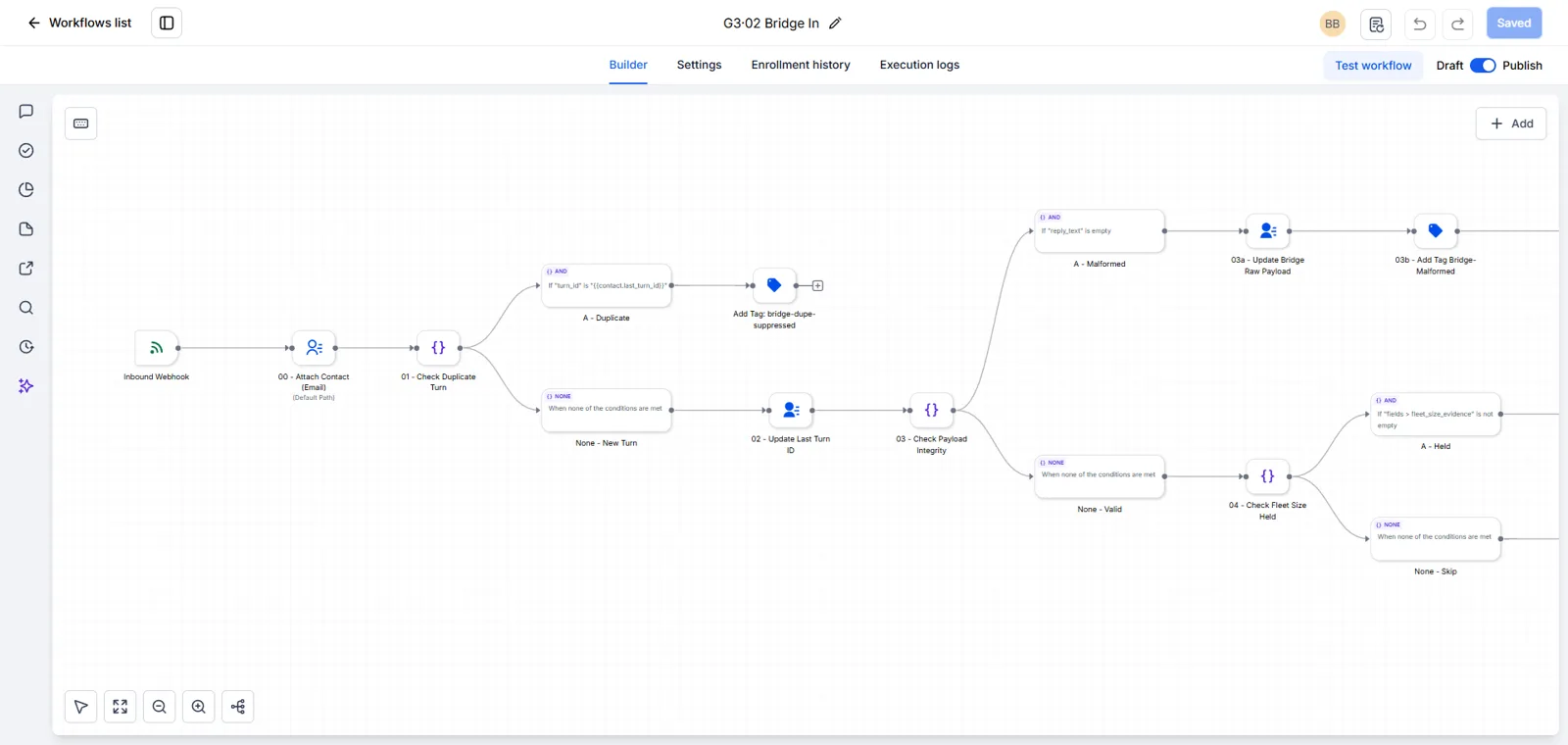Fit the workflow to screen
Viewport: 1568px width, 745px height.
pyautogui.click(x=121, y=707)
